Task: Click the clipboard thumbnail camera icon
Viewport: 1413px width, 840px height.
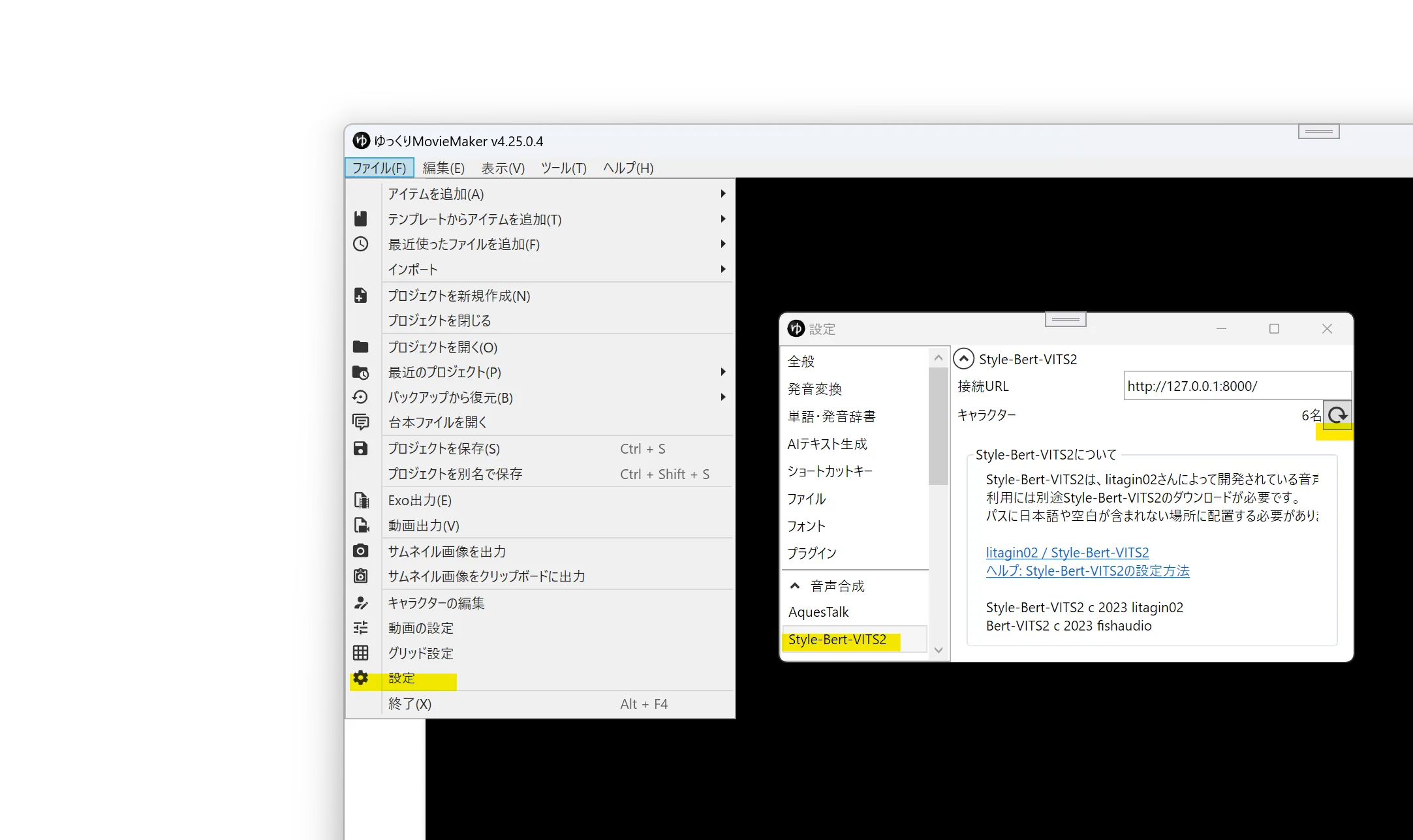Action: [360, 576]
